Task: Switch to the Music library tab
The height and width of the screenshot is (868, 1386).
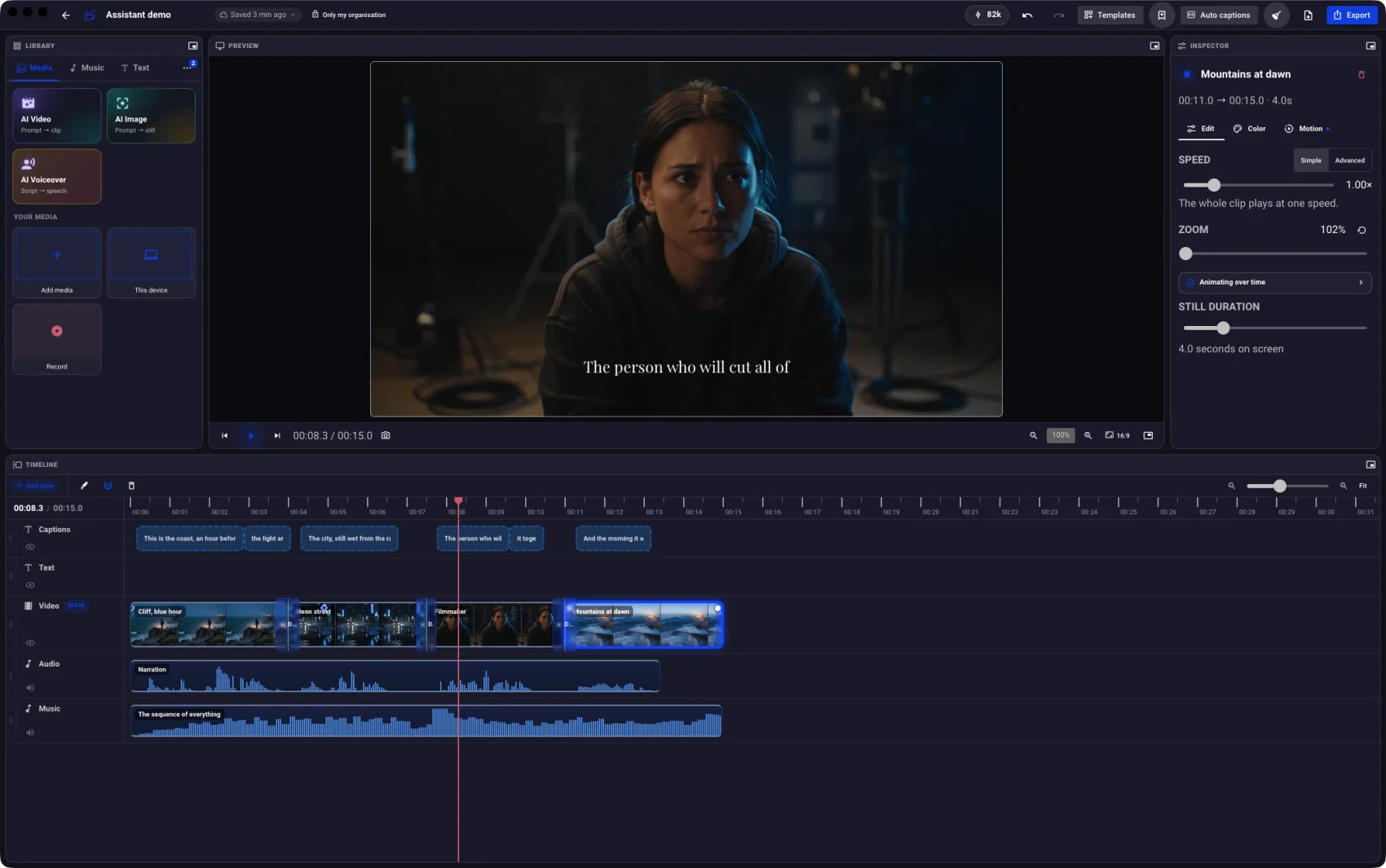Action: tap(86, 68)
